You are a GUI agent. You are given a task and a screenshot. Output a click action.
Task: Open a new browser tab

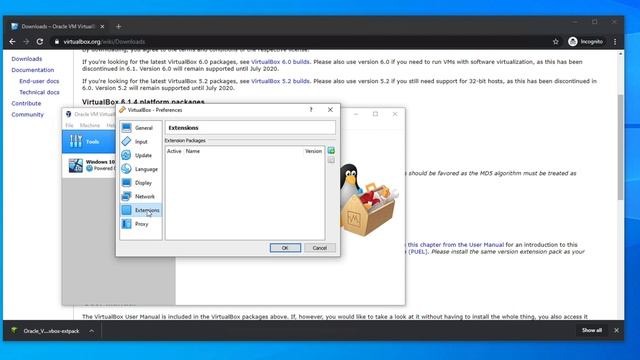pos(118,27)
